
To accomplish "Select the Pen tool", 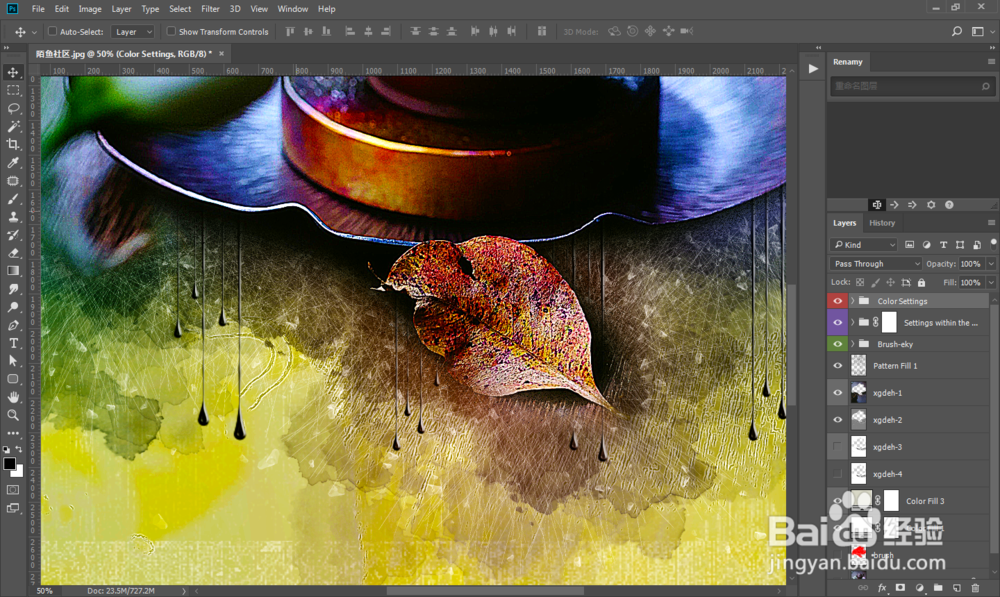I will coord(13,325).
